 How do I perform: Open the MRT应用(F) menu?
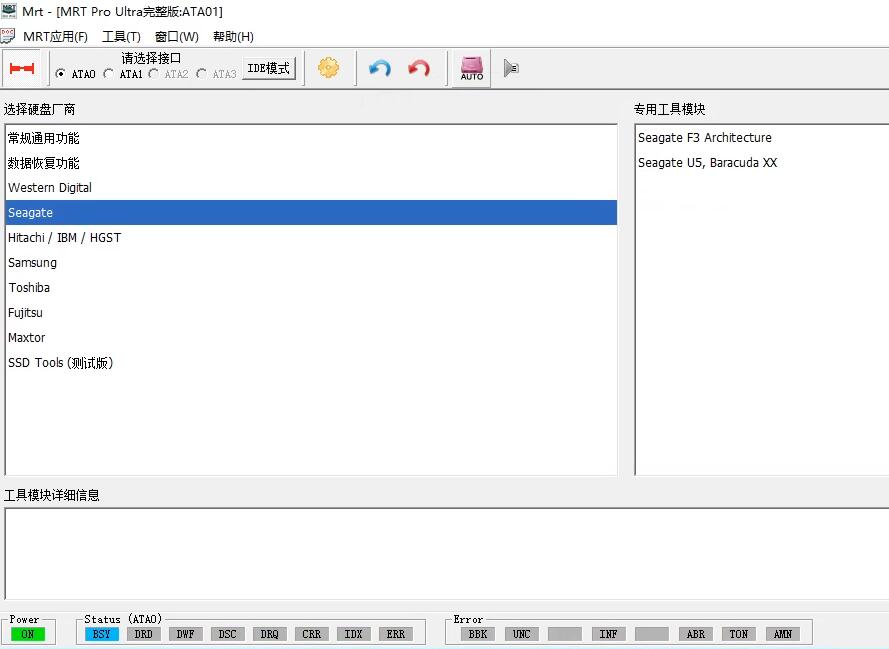click(x=55, y=37)
